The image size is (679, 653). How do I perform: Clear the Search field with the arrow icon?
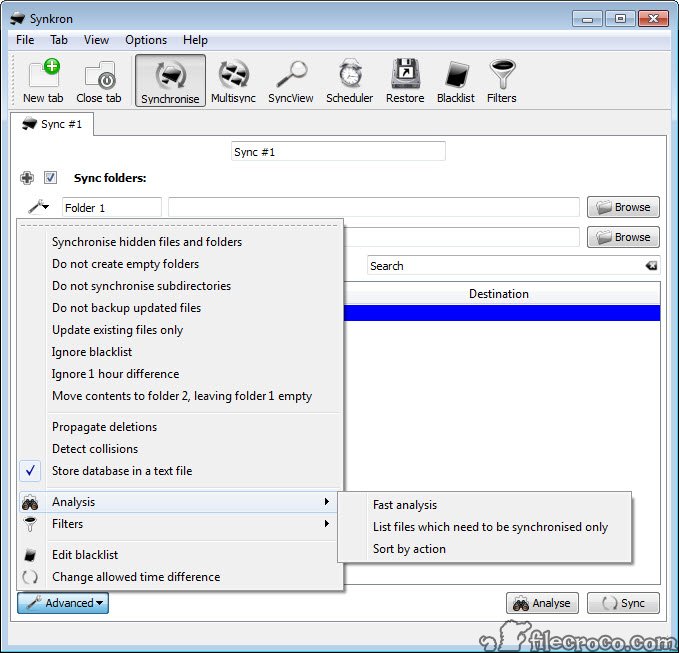651,265
